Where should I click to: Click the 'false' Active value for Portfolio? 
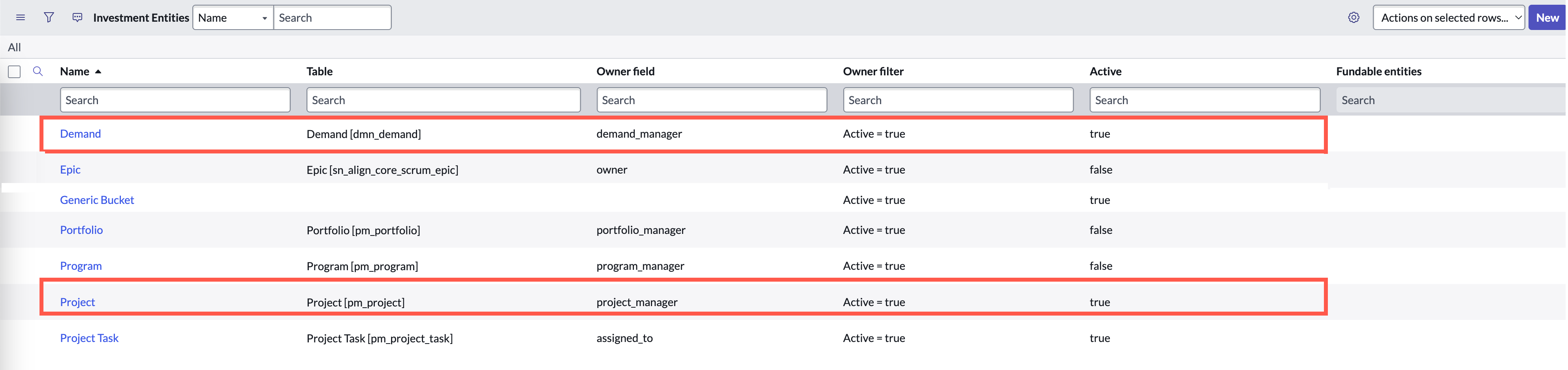[1100, 230]
